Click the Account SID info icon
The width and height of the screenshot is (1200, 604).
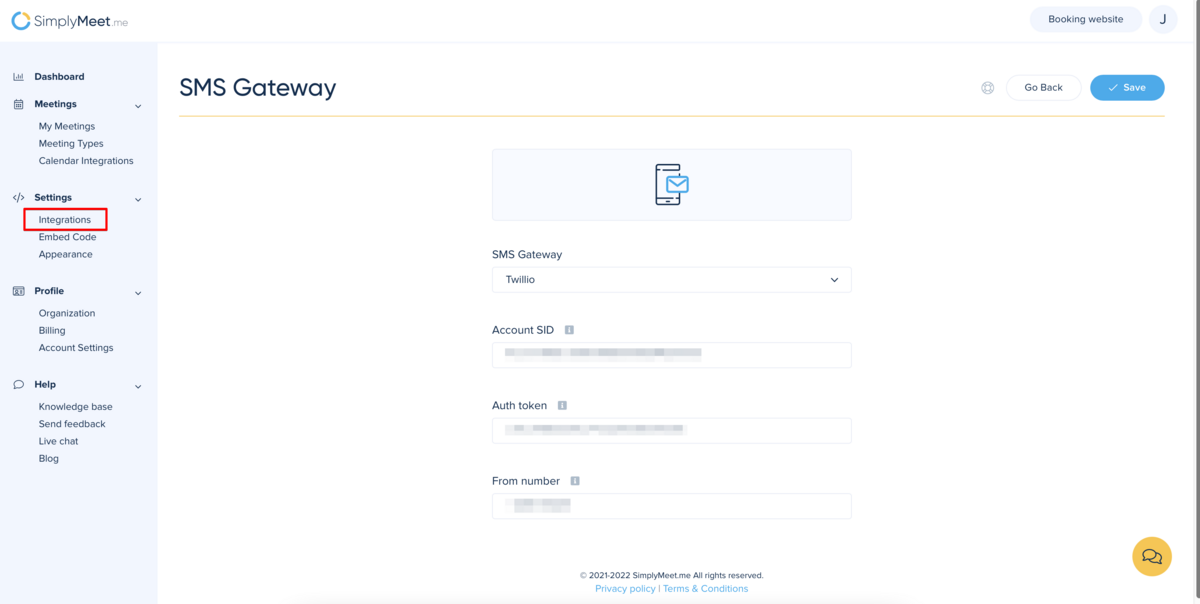click(x=569, y=330)
